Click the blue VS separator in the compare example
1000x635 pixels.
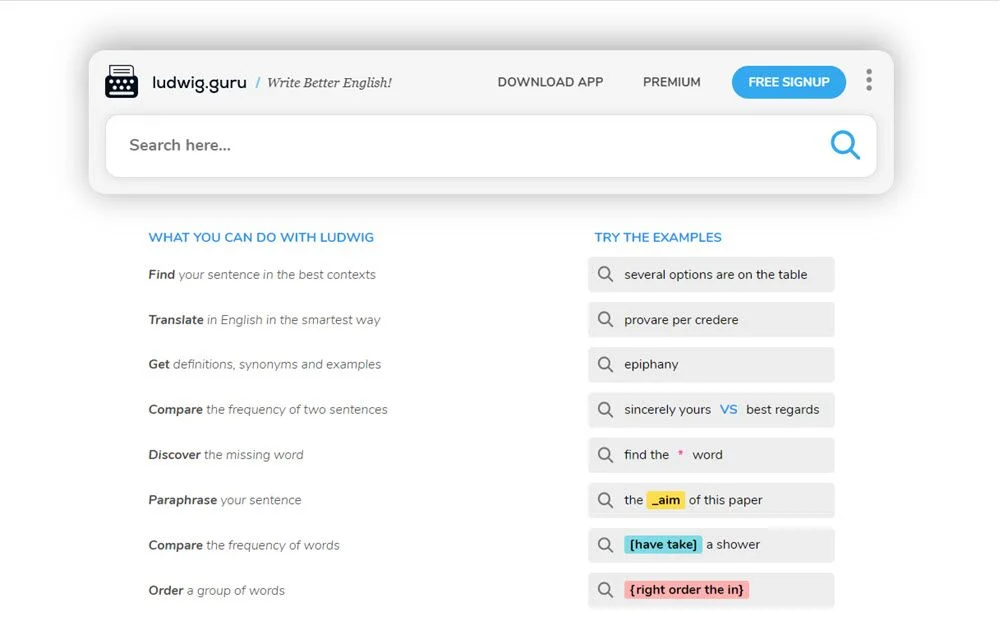coord(728,409)
